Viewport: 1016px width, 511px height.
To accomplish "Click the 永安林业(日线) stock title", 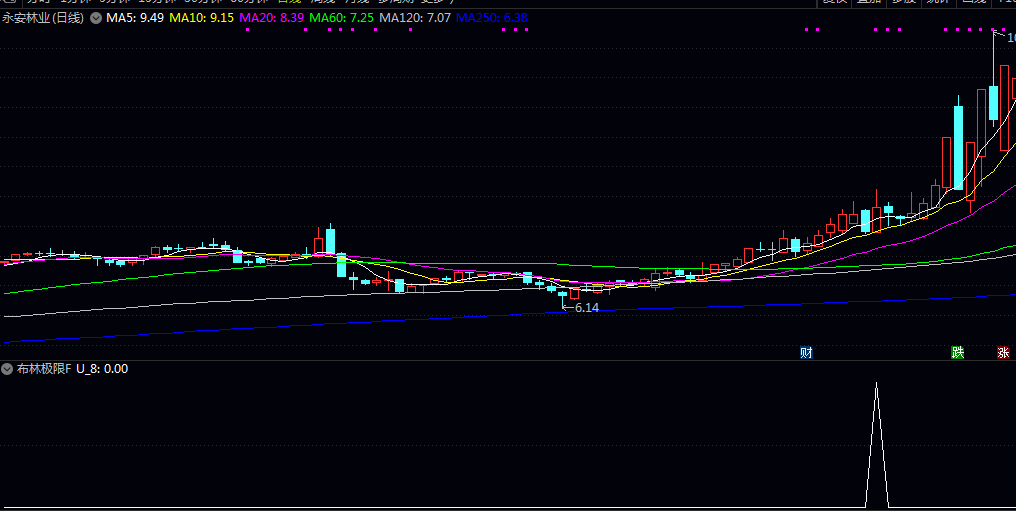I will 43,18.
